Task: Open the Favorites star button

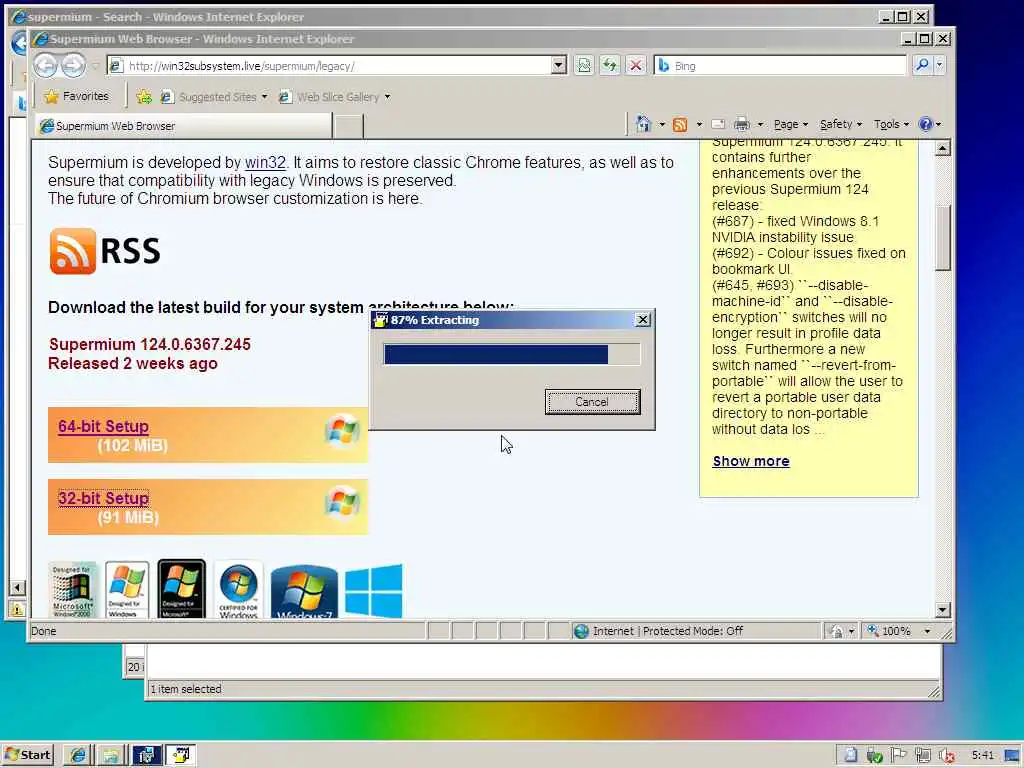Action: point(76,97)
